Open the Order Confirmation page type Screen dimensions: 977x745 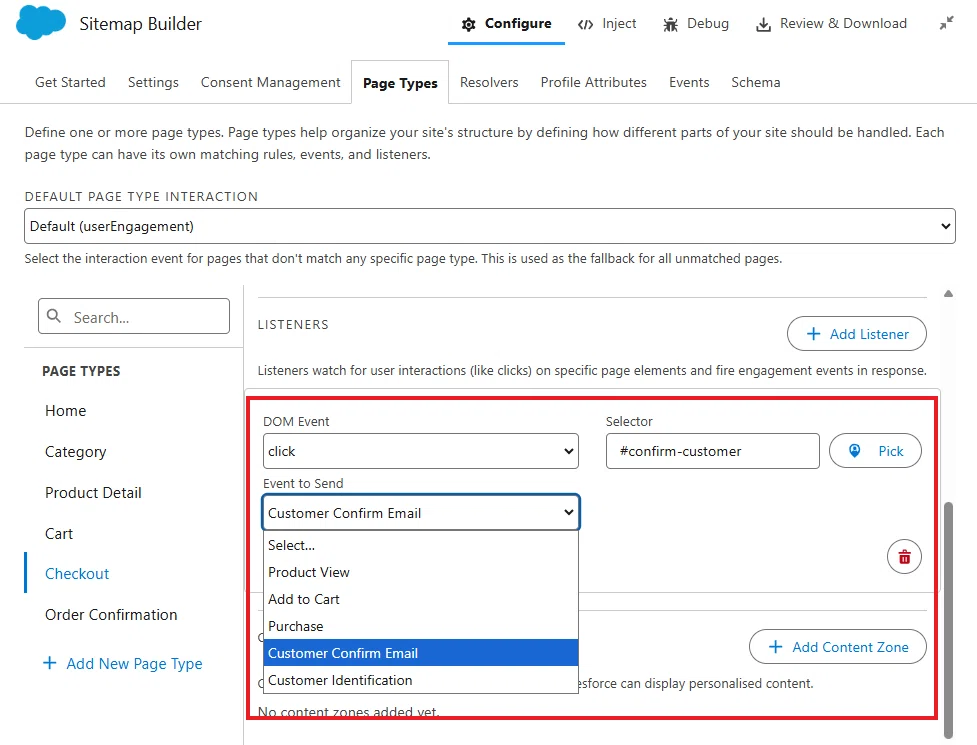[111, 615]
